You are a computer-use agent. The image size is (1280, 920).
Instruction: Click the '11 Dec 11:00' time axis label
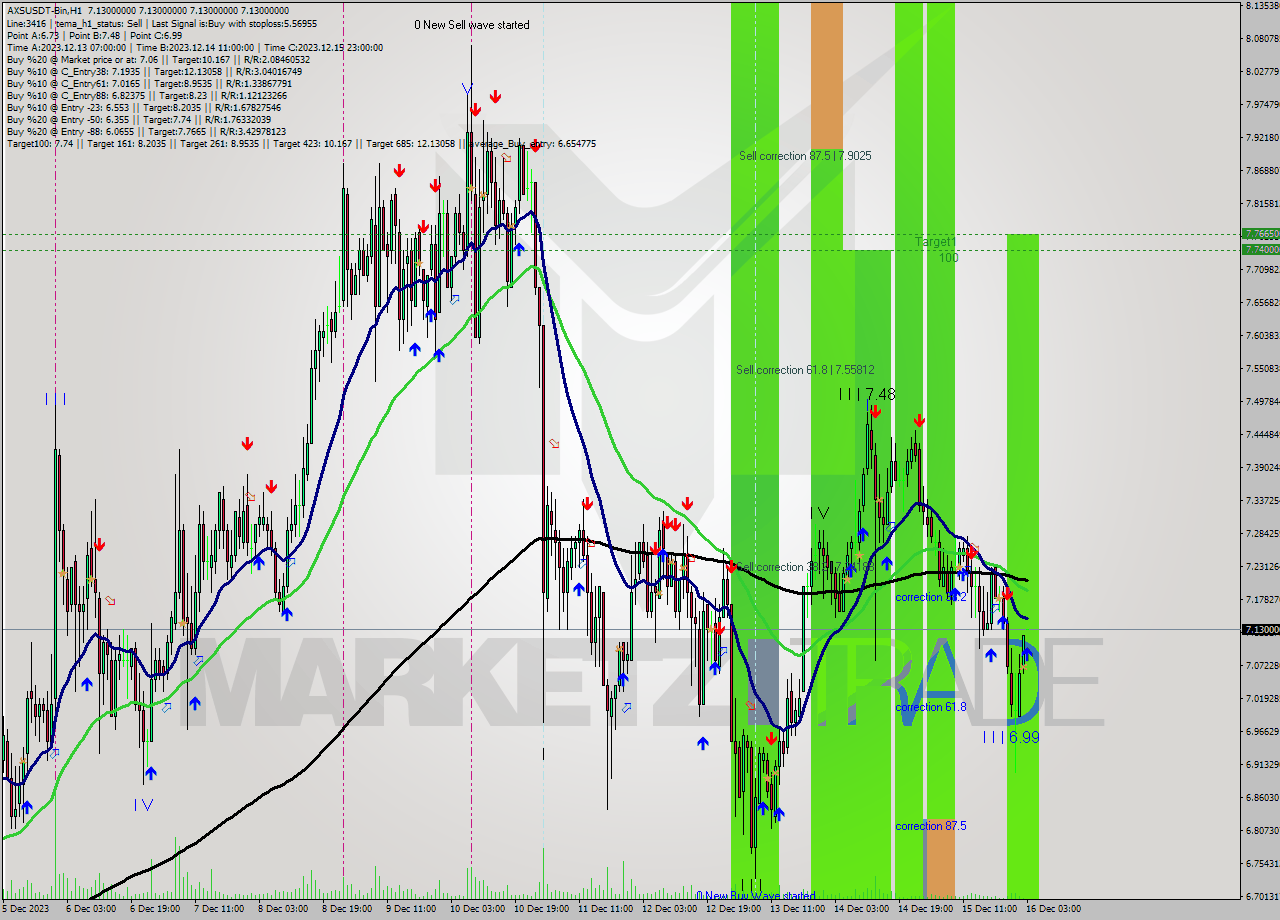pyautogui.click(x=604, y=909)
